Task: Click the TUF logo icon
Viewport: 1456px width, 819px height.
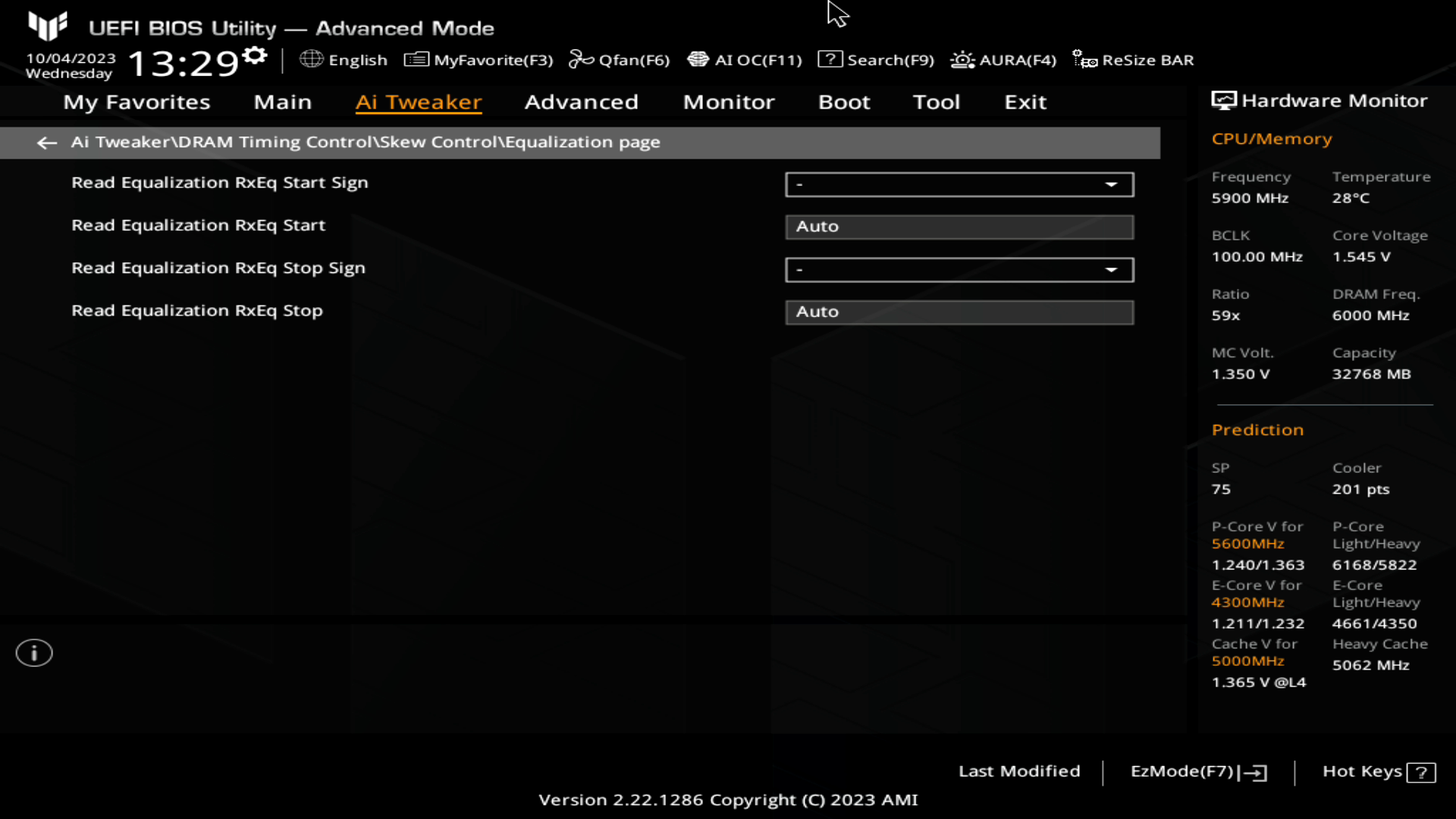Action: tap(48, 26)
